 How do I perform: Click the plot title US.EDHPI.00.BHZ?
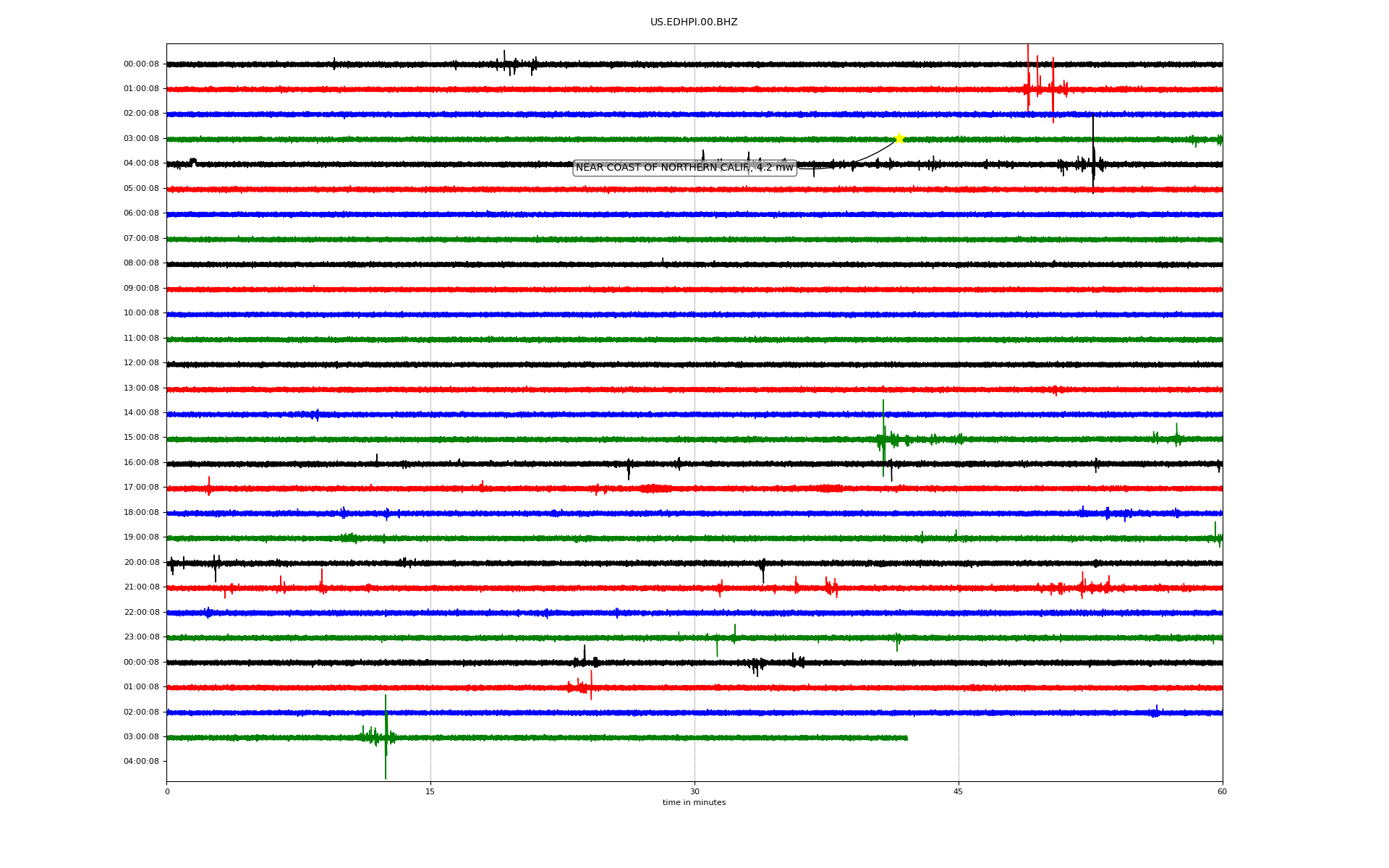[694, 22]
